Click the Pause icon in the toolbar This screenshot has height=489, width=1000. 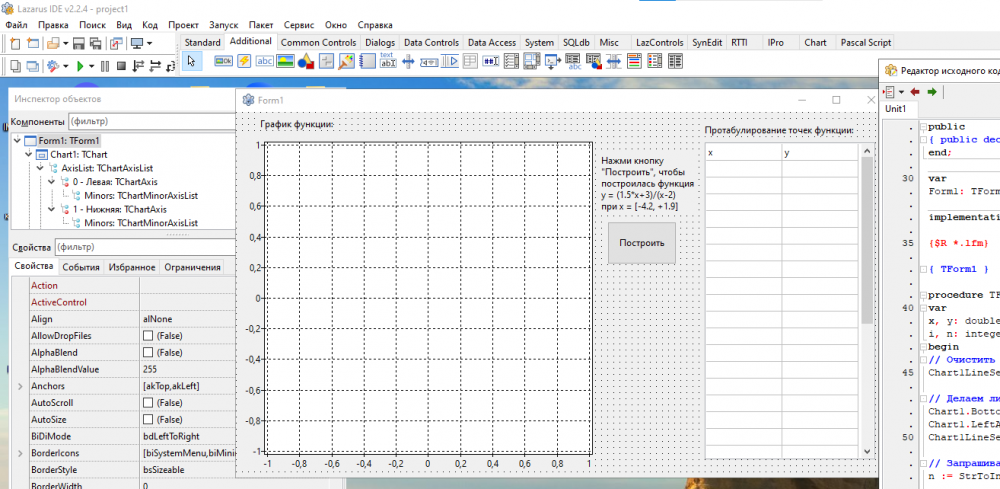pyautogui.click(x=105, y=66)
